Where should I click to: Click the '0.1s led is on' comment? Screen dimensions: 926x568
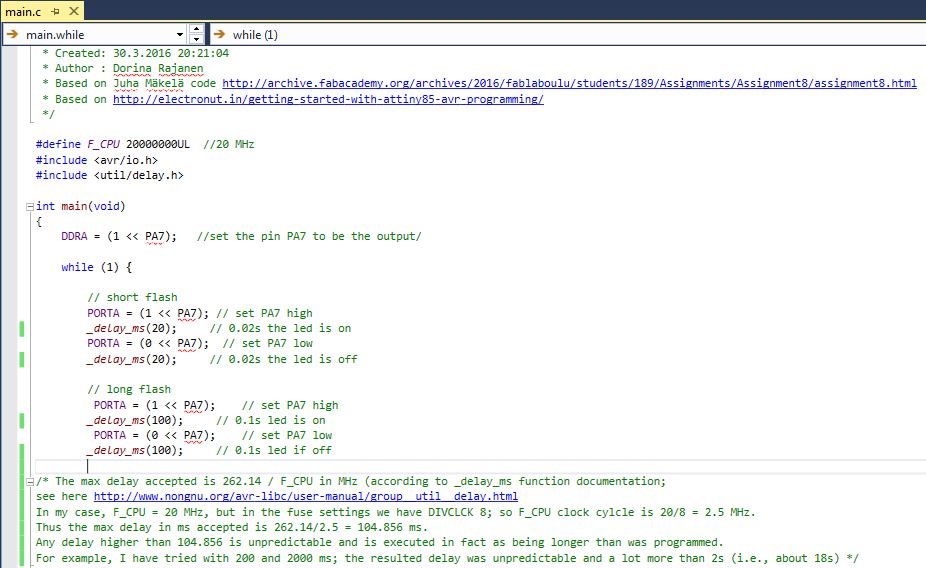(270, 420)
